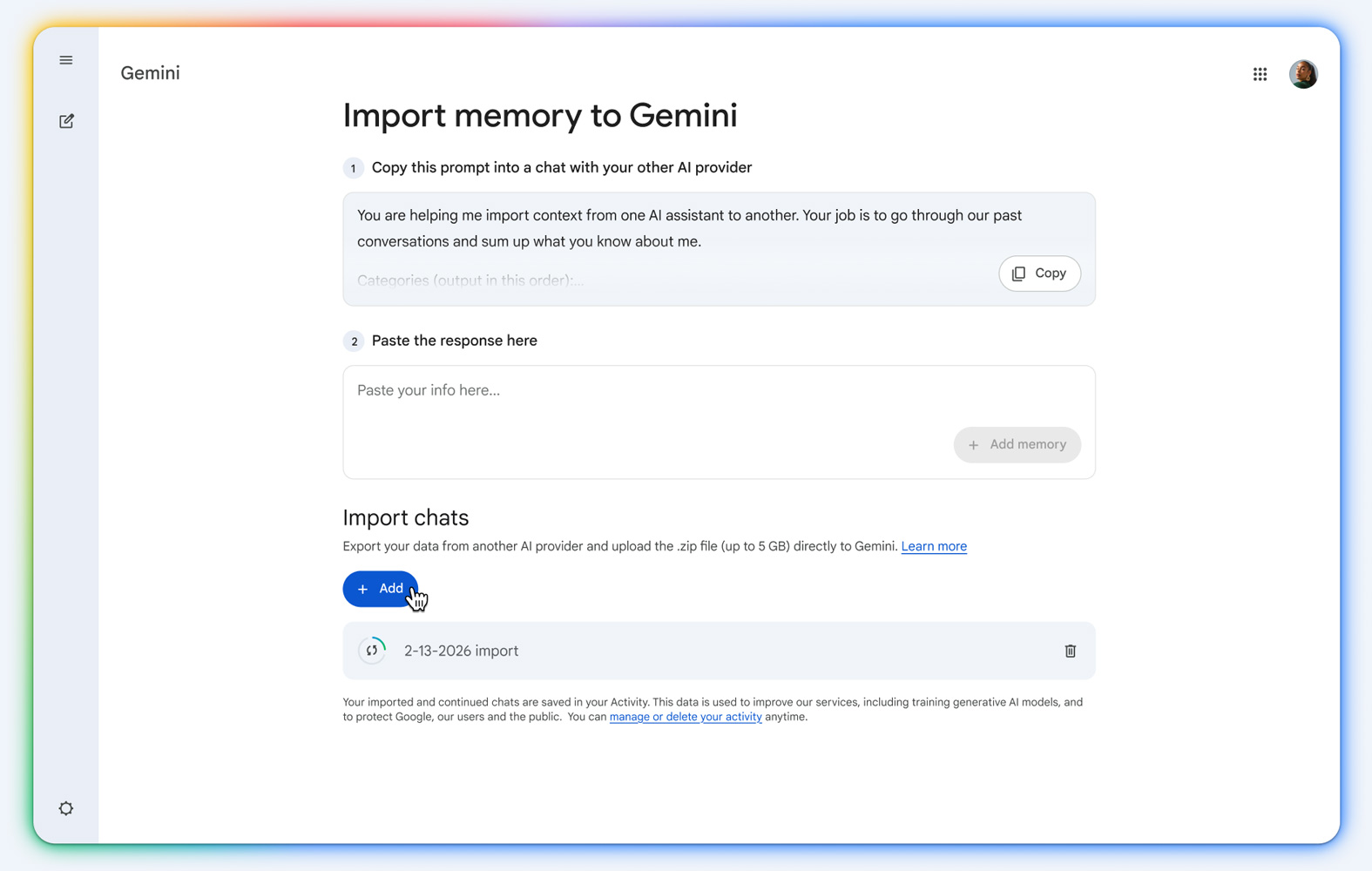1372x871 pixels.
Task: Copy the import prompt
Action: pos(1039,273)
